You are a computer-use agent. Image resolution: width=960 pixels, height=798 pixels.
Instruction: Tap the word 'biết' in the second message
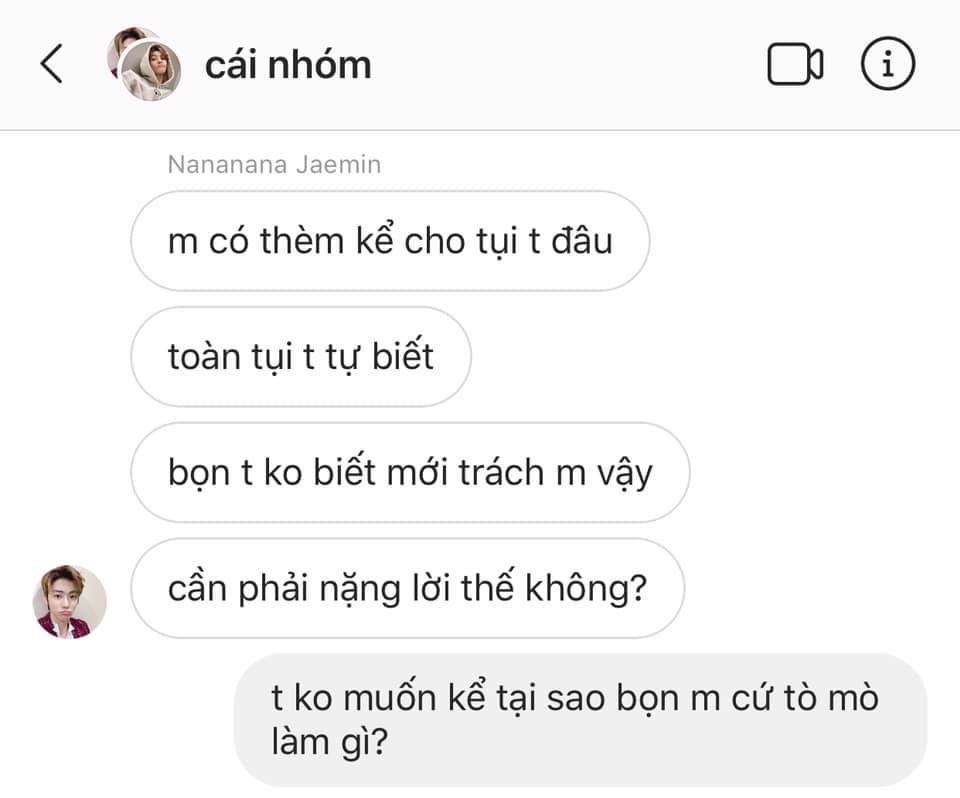coord(403,356)
